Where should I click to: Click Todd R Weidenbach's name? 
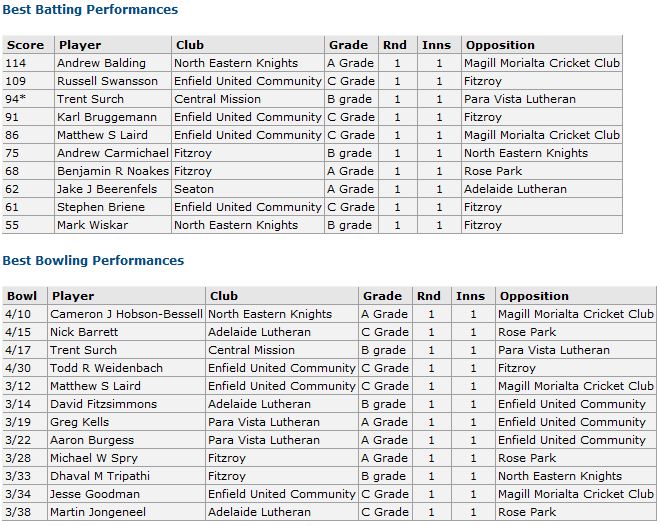[x=106, y=368]
